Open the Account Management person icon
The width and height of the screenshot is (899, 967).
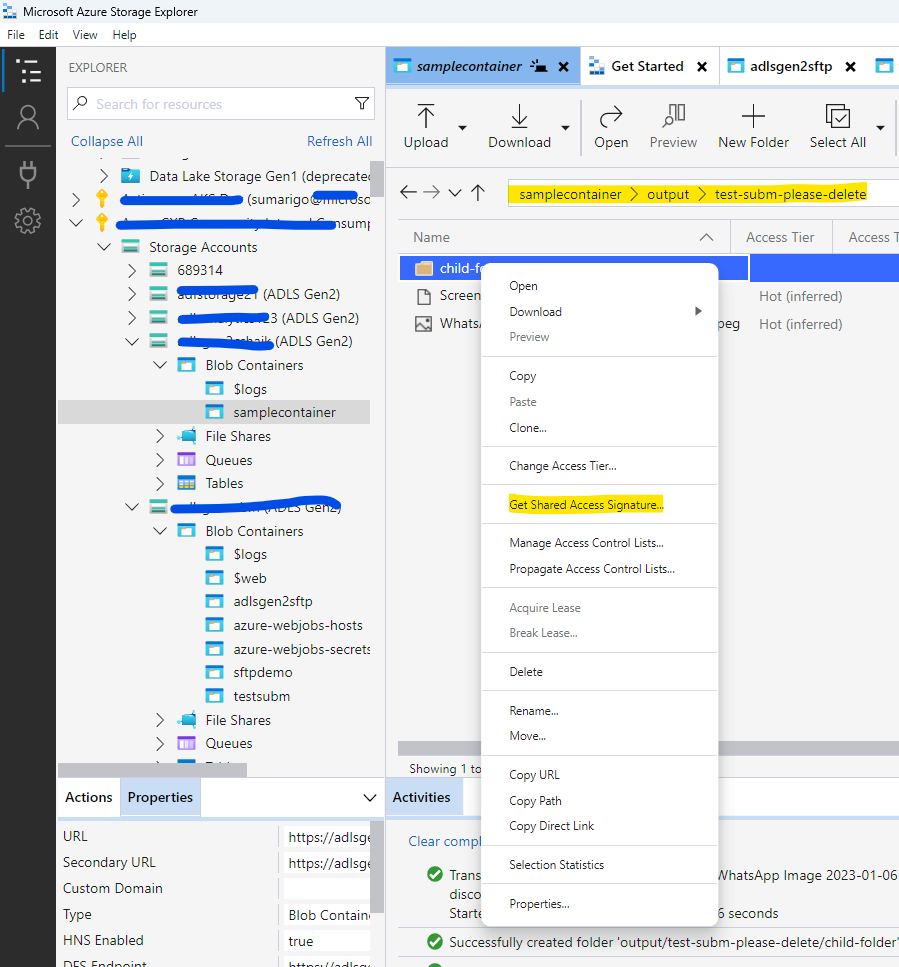[x=28, y=117]
